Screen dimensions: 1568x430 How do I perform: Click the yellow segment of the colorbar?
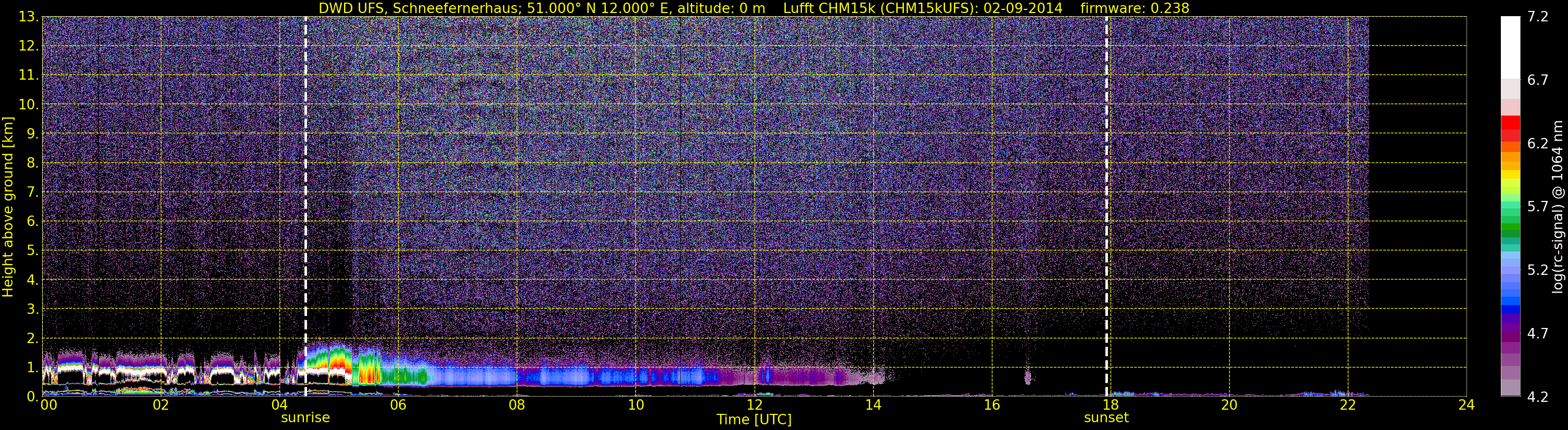(1510, 175)
